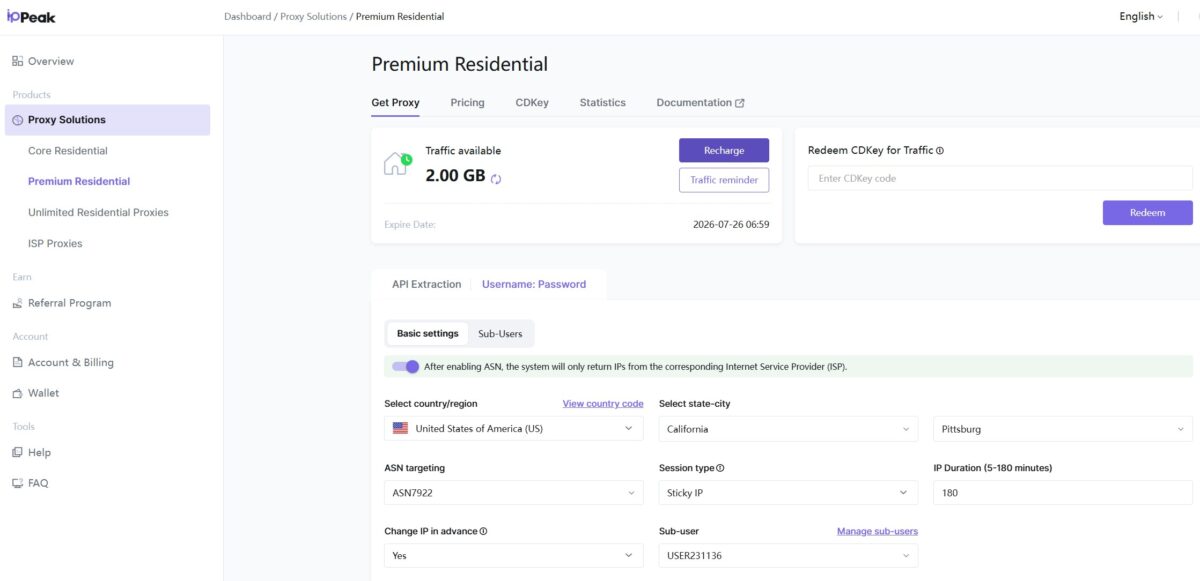Viewport: 1200px width, 581px height.
Task: Click the expire date 2026-07-26 06:59
Action: point(731,225)
